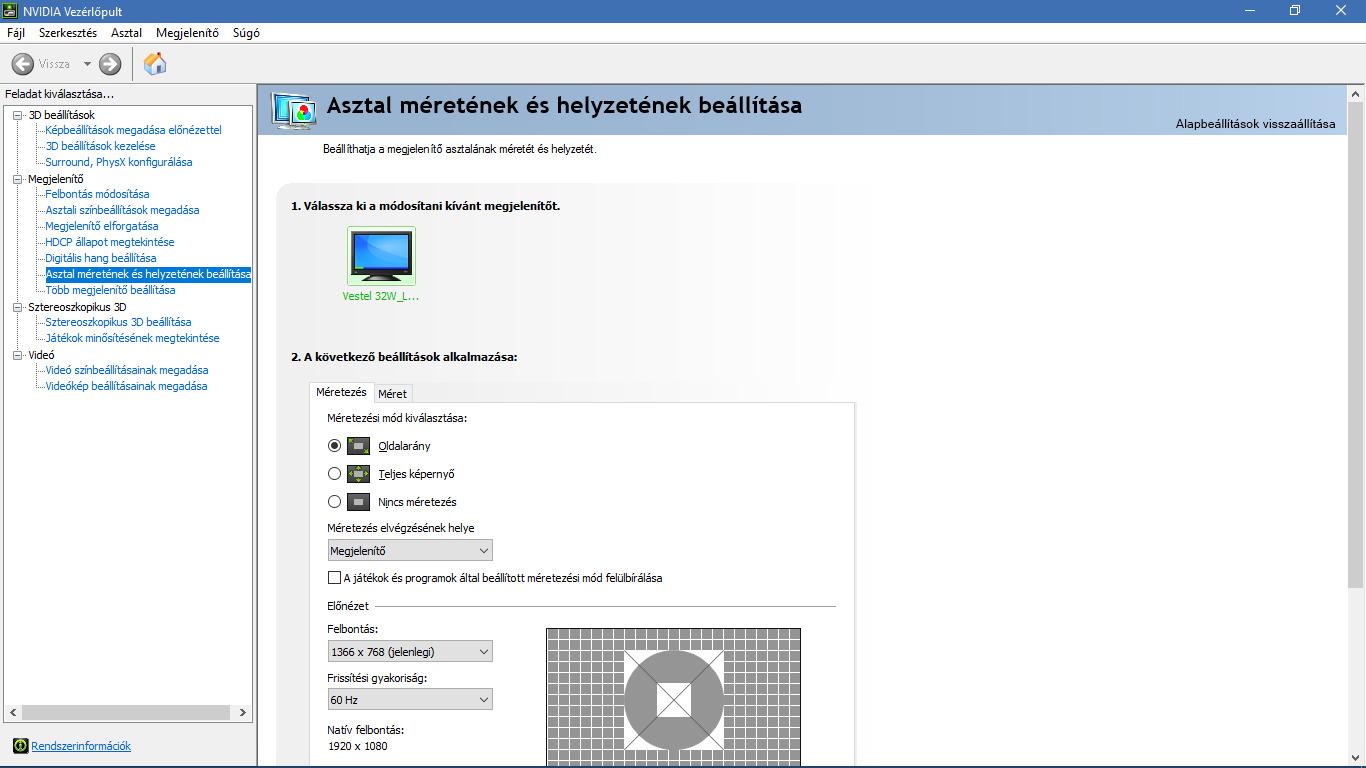Image resolution: width=1366 pixels, height=768 pixels.
Task: Click the Rendszerinformációk info icon
Action: (x=20, y=746)
